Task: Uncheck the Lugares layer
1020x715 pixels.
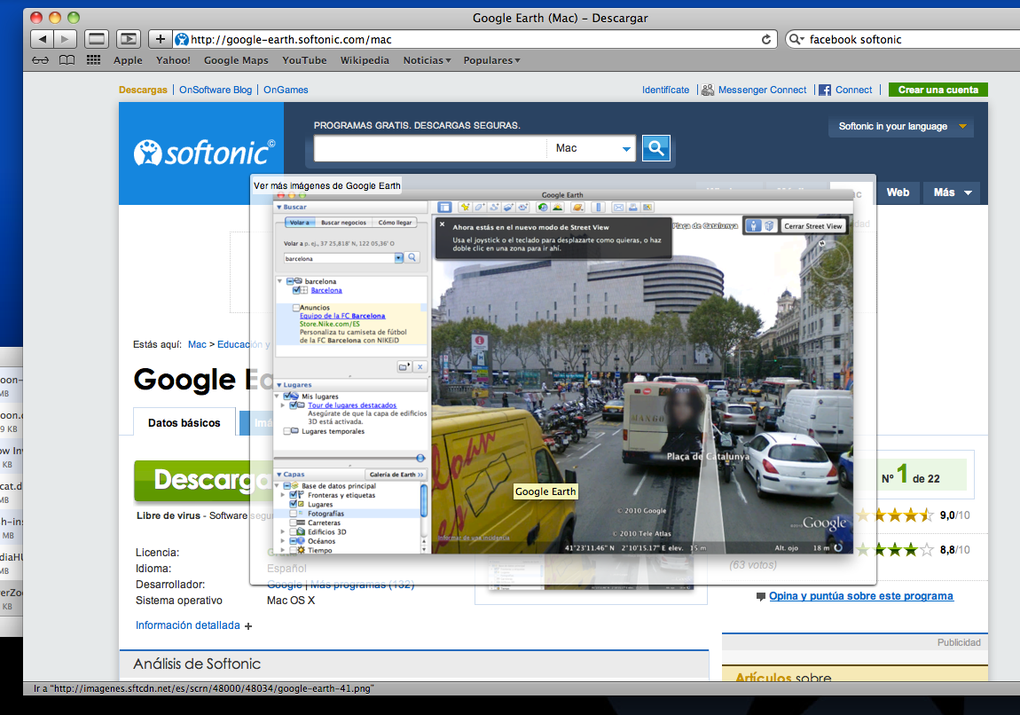Action: pos(293,503)
